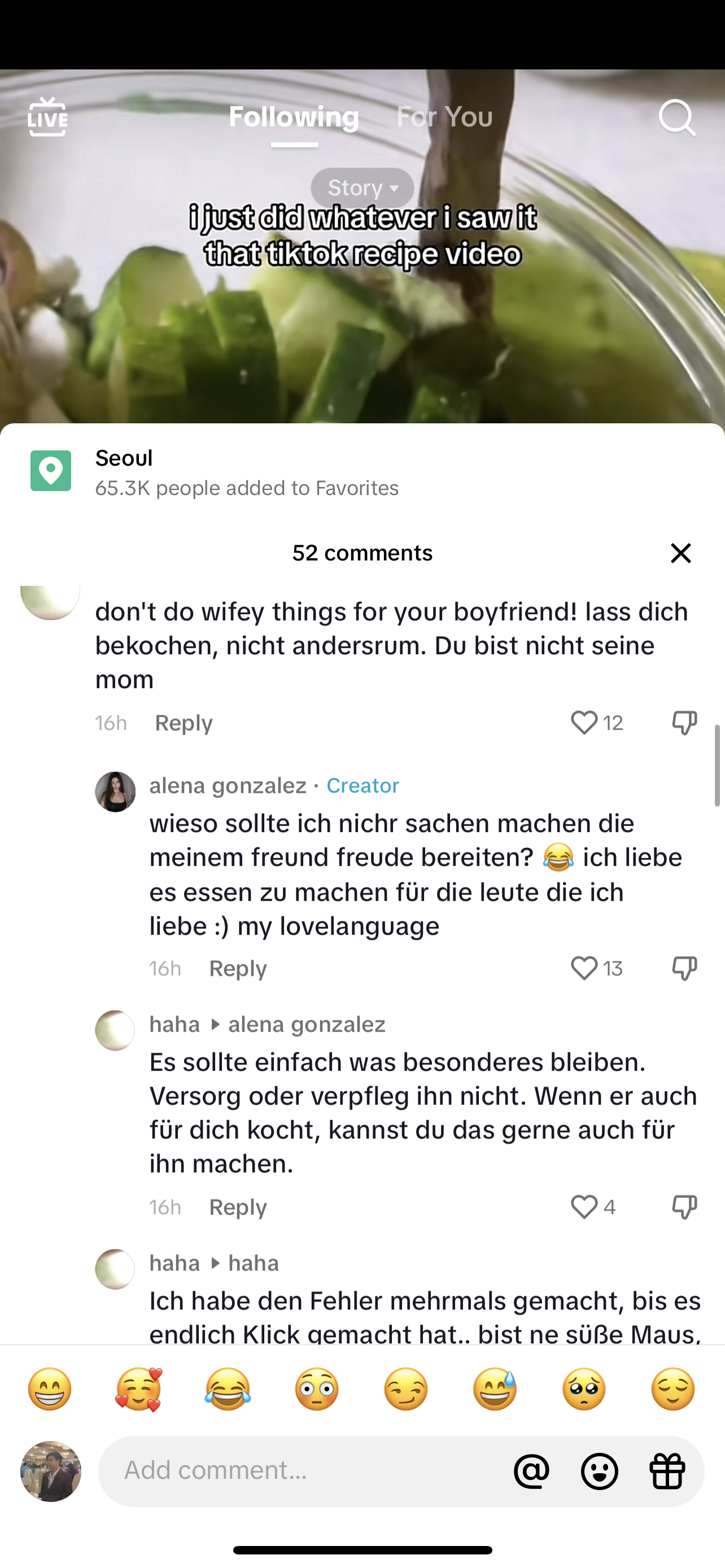Dislike the comment with 4 likes
The width and height of the screenshot is (725, 1568).
click(x=684, y=1206)
